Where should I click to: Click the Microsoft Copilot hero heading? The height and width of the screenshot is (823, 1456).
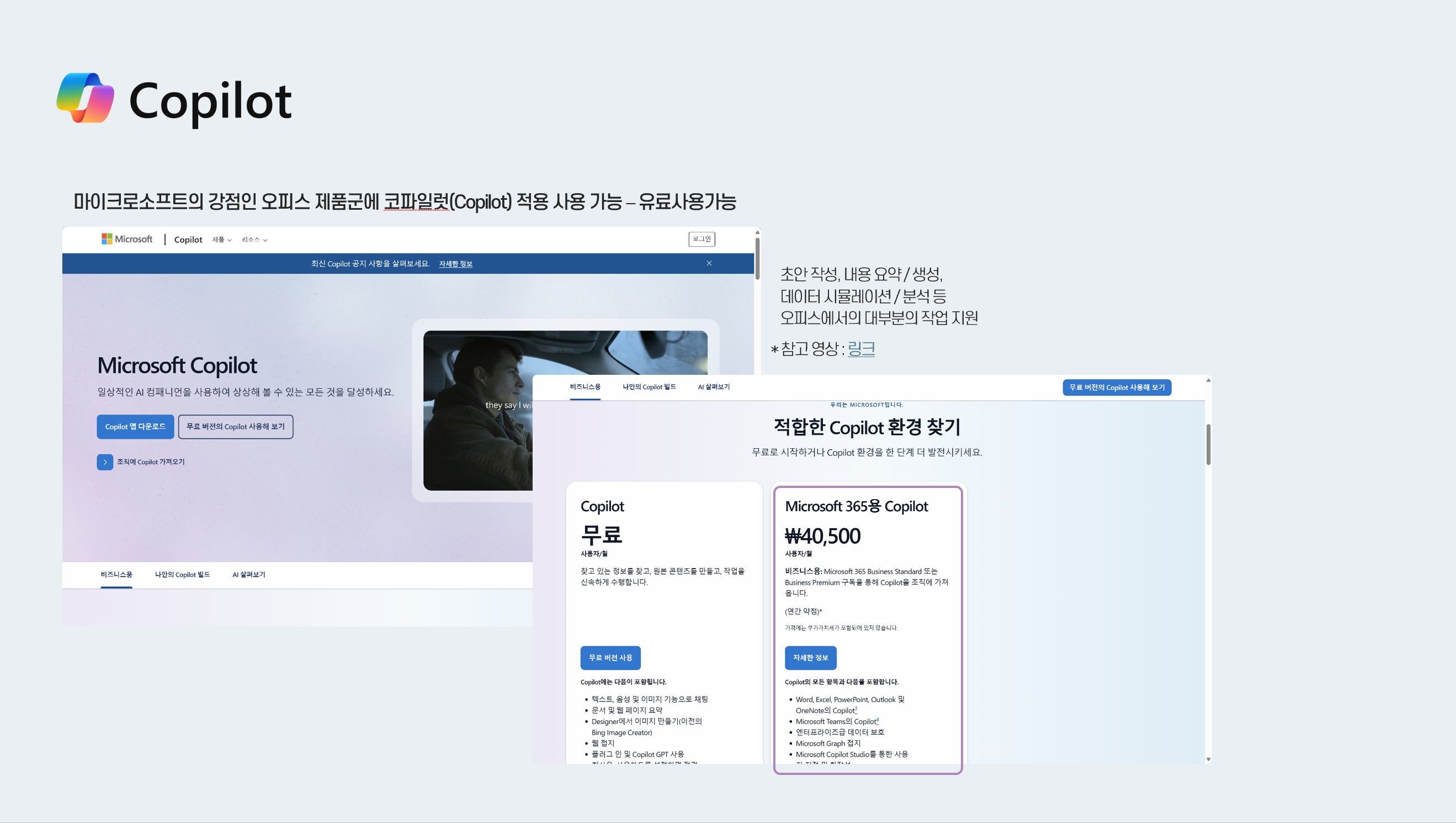[x=177, y=366]
